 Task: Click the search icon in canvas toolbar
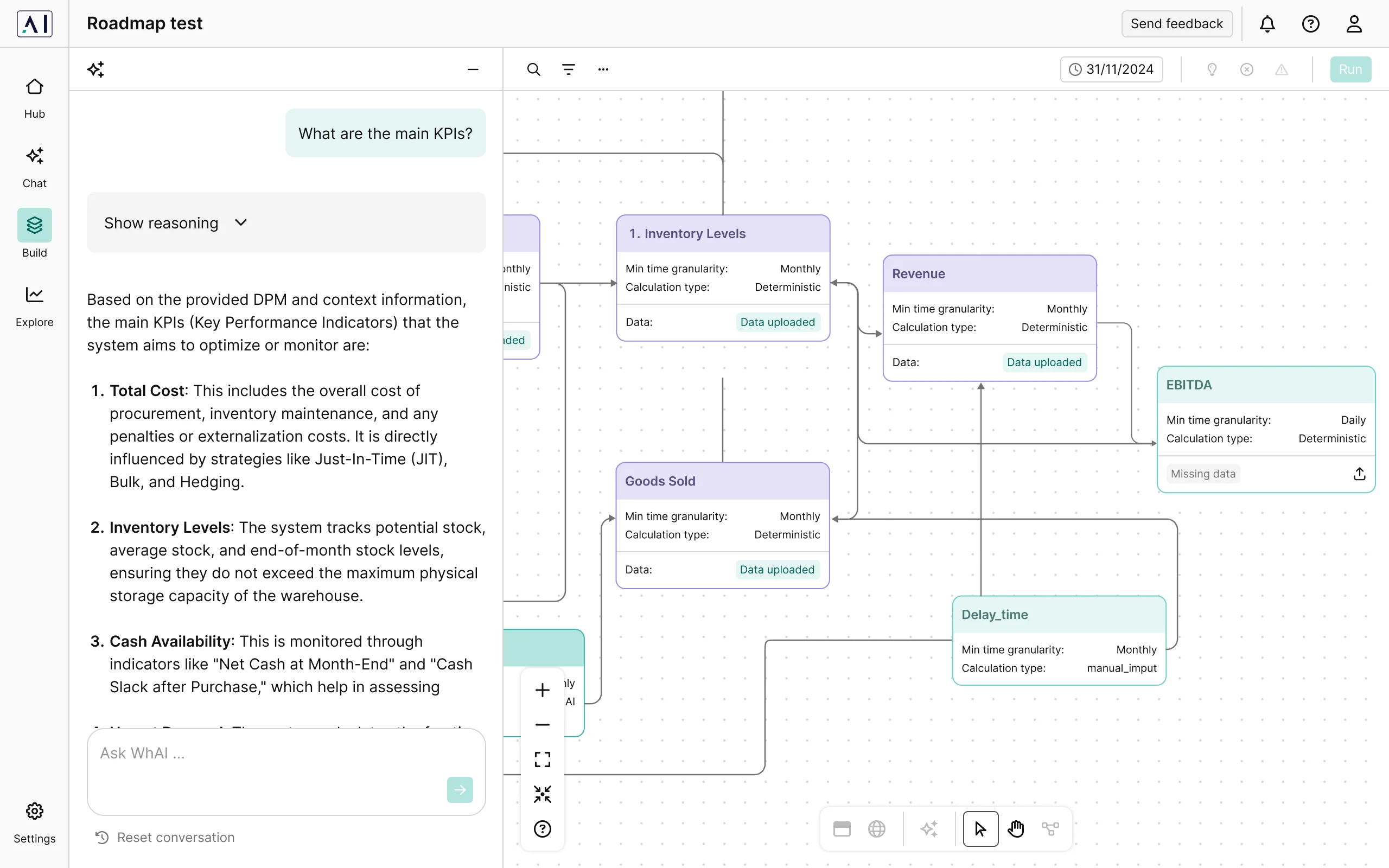[534, 69]
